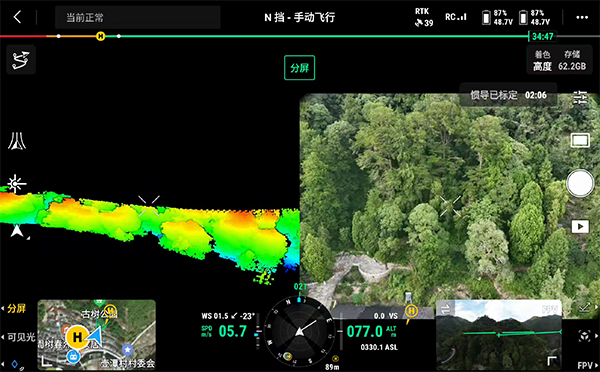Tap the white shutter capture button
This screenshot has width=600, height=372.
coord(580,183)
